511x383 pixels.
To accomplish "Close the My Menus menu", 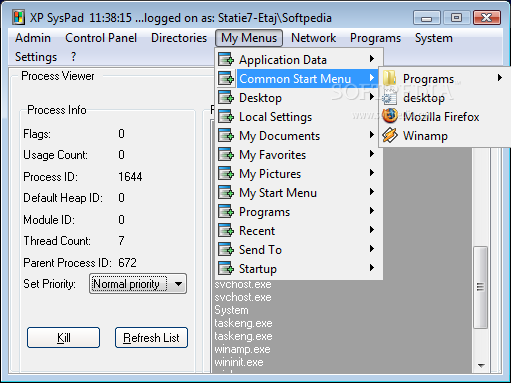I will point(249,38).
